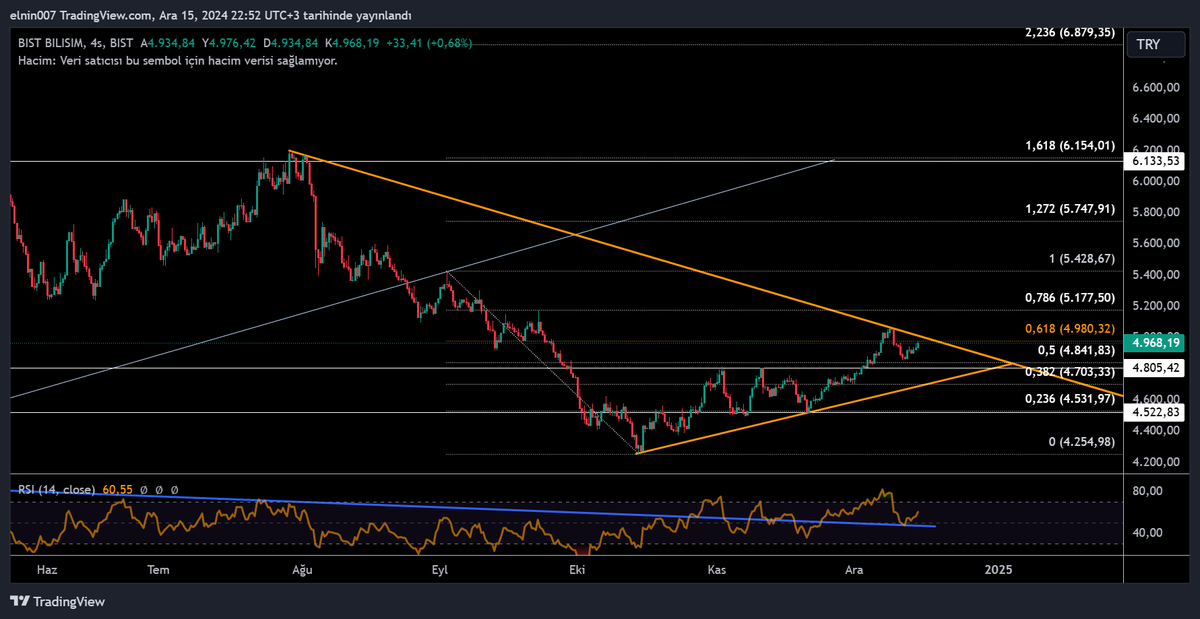Click the 4.200,00 price scale label
The image size is (1200, 619).
(x=1154, y=462)
